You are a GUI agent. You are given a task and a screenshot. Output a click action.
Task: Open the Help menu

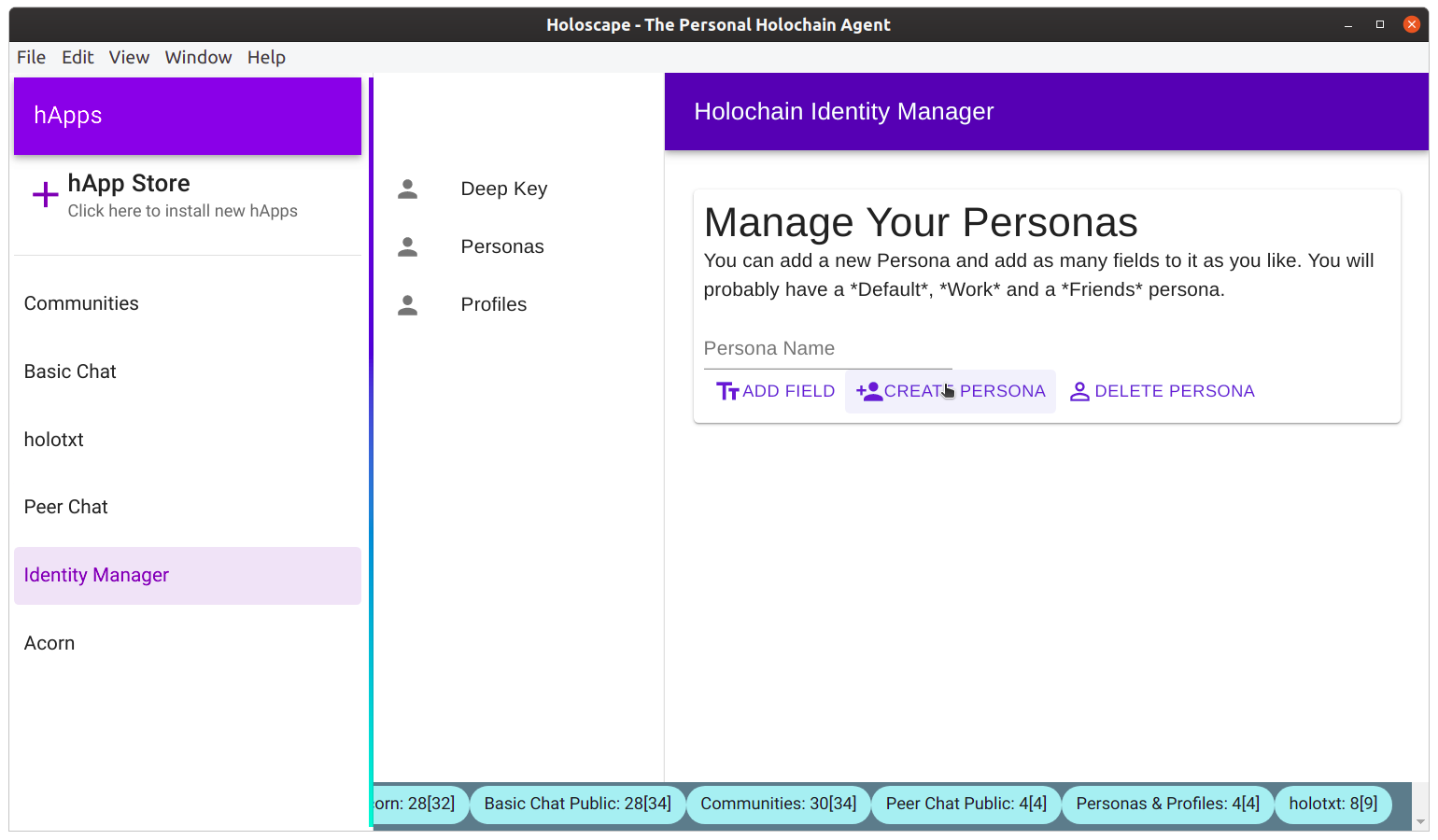[266, 57]
